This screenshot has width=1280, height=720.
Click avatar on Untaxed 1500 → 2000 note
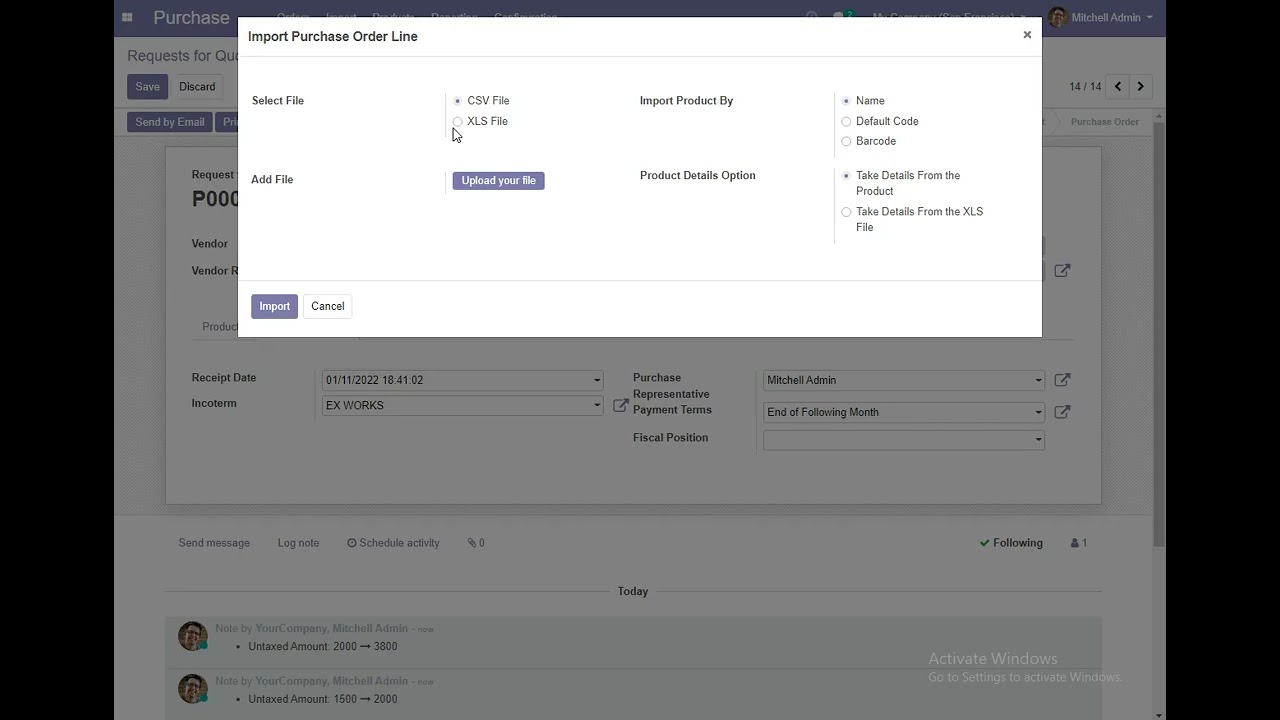point(192,688)
